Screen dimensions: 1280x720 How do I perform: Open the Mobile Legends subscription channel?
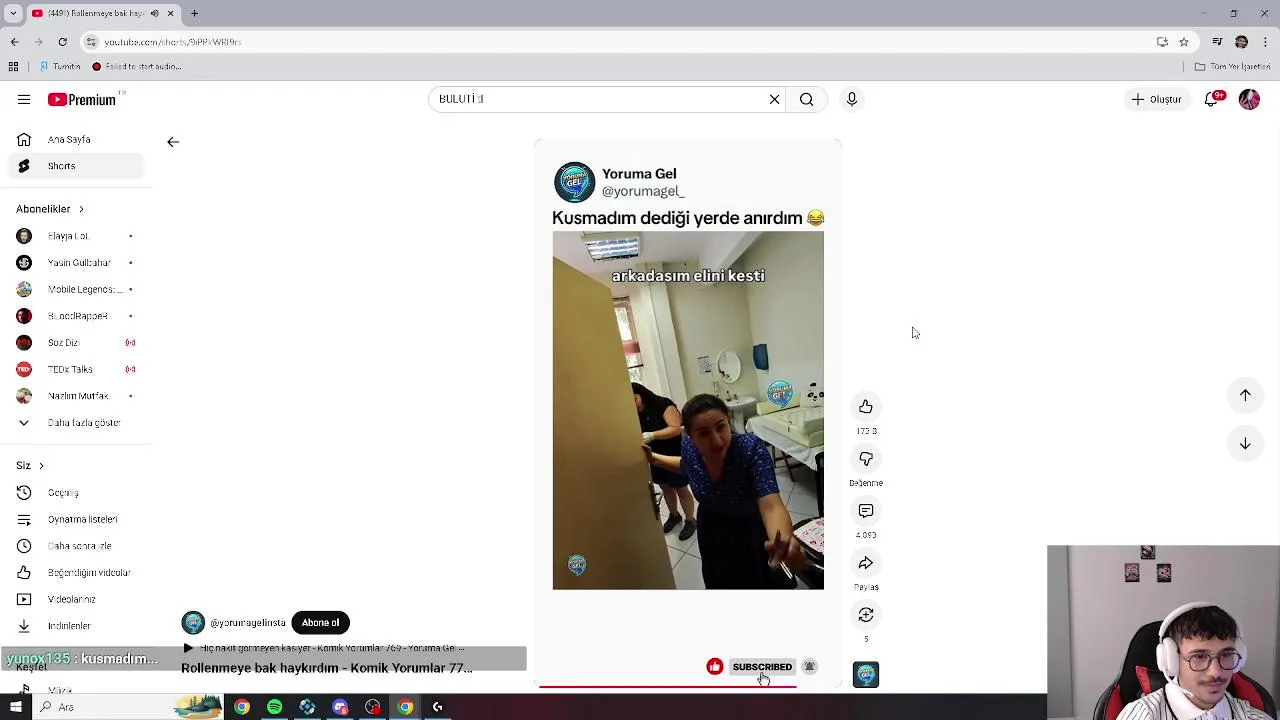[76, 289]
